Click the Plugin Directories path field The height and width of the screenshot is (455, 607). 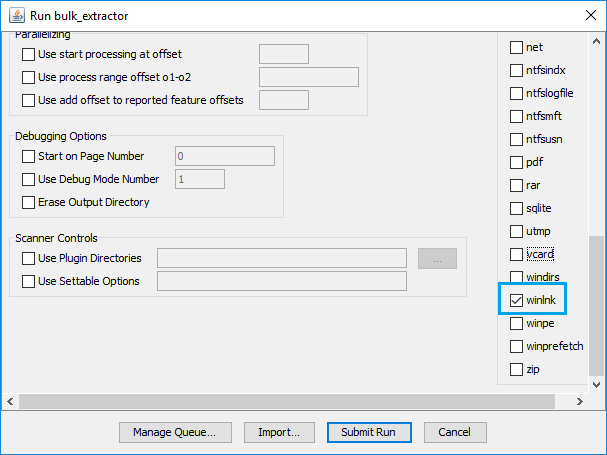click(x=282, y=258)
